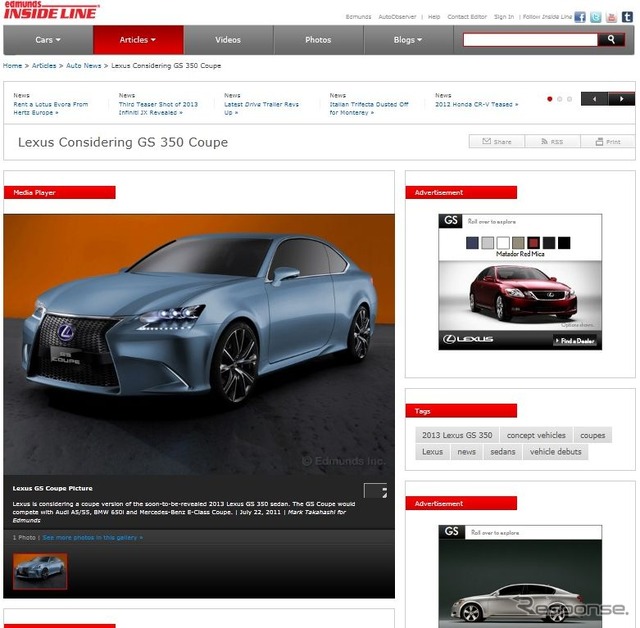Viewport: 640px width, 628px height.
Task: Click the silver GS sedan advertisement
Action: (520, 576)
